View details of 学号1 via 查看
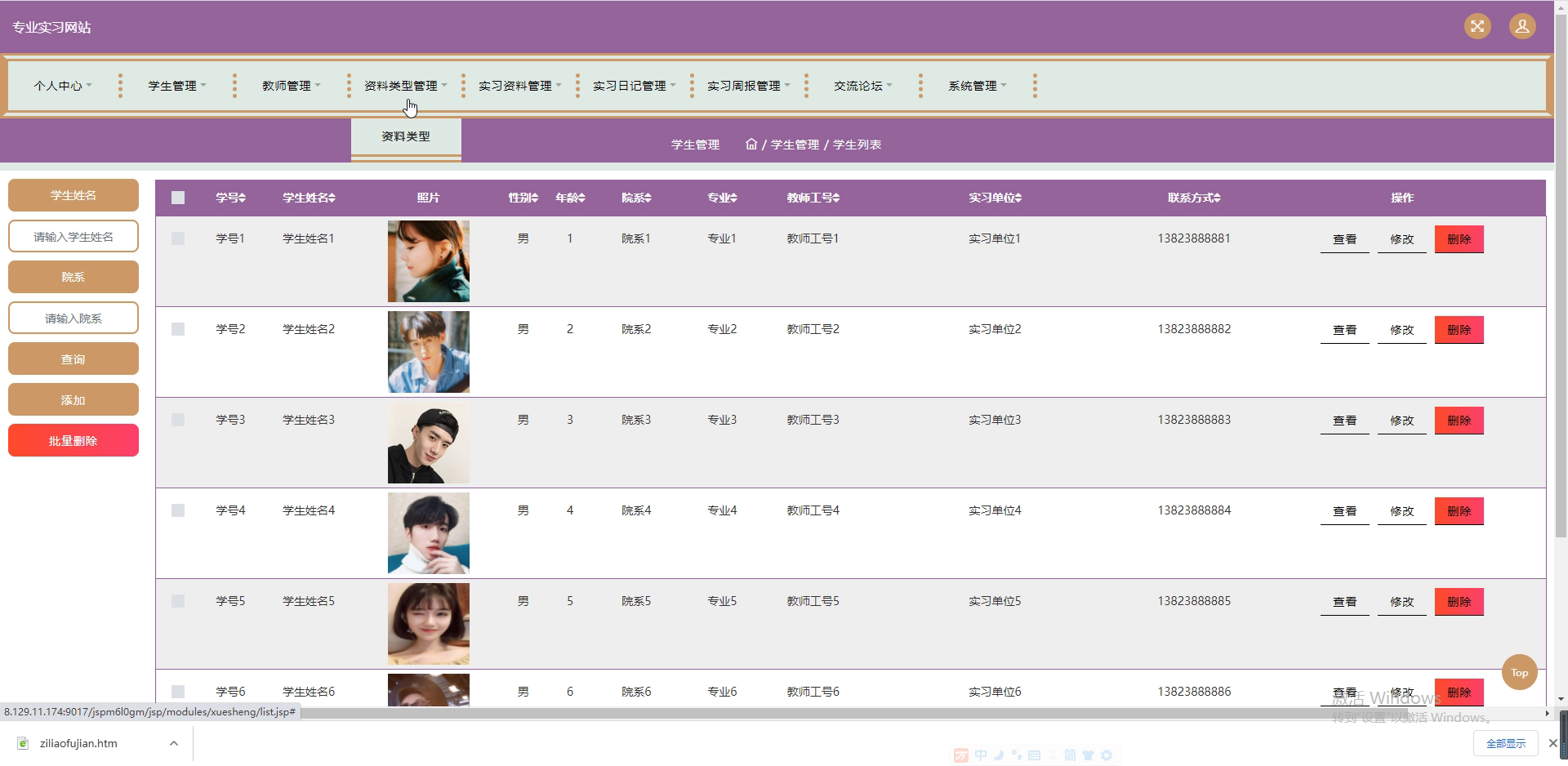Screen dimensions: 1568x766 1344,239
